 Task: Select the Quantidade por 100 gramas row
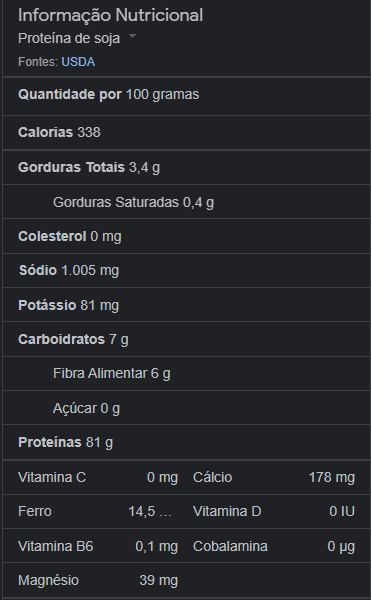tap(186, 95)
